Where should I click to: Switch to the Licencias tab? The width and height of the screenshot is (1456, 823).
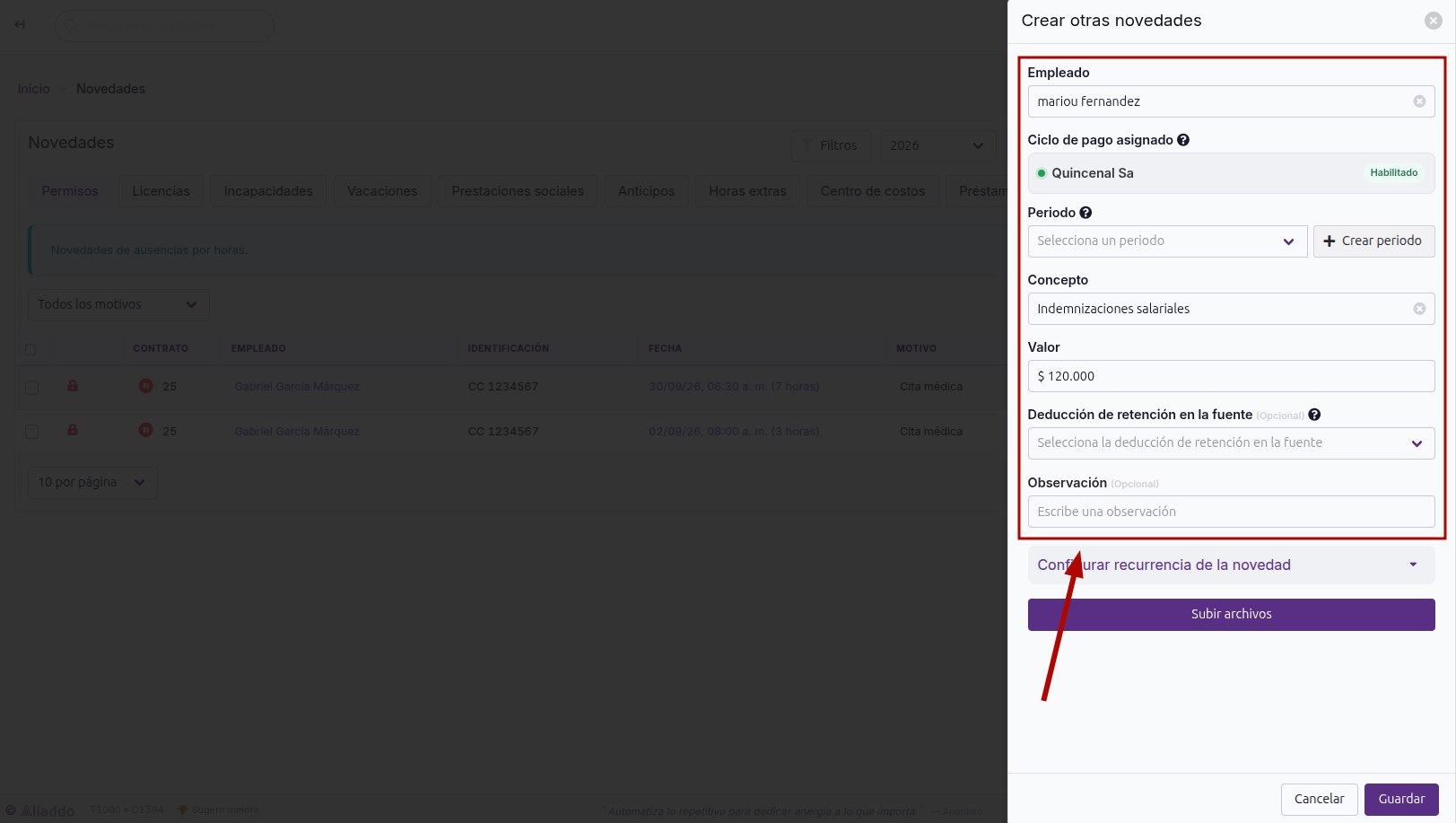click(161, 191)
